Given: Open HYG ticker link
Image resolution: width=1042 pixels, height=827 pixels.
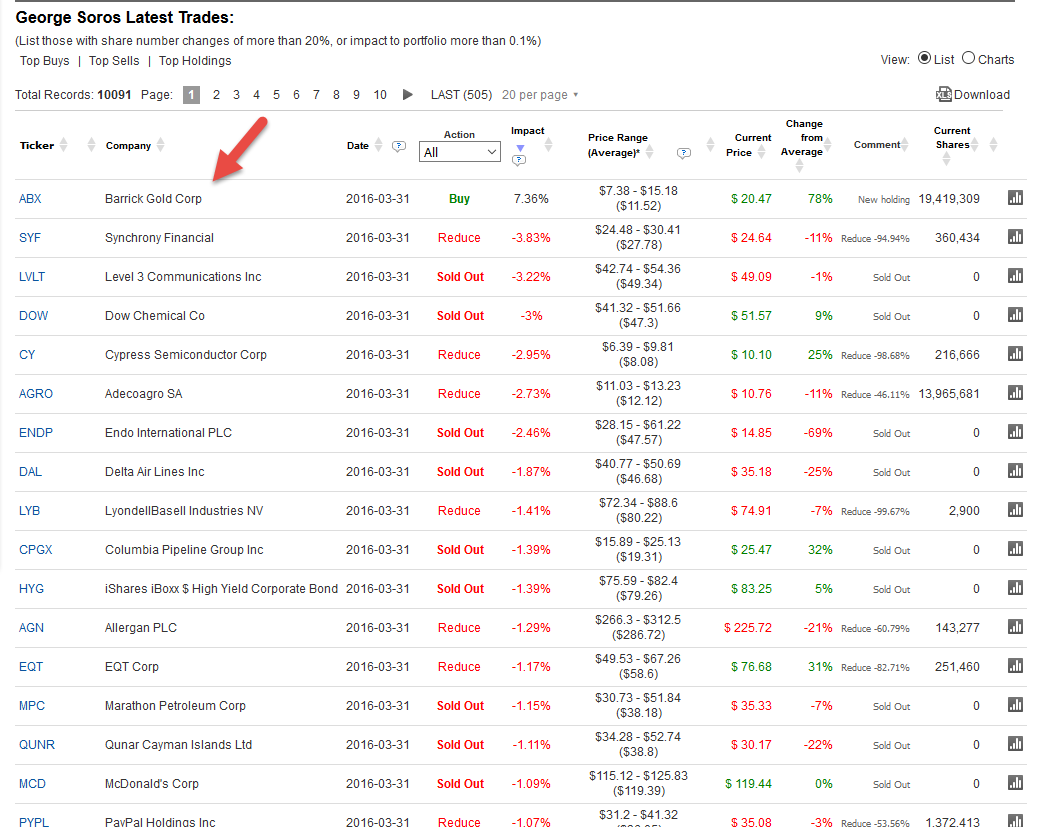Looking at the screenshot, I should coord(31,588).
